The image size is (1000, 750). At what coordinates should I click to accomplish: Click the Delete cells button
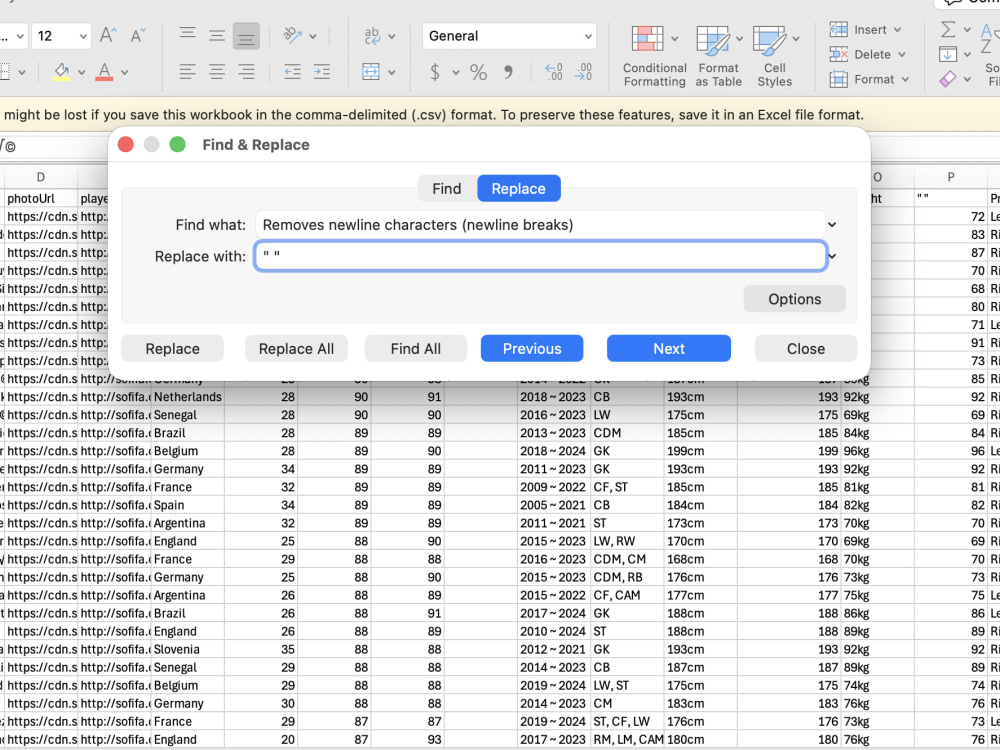pos(867,54)
